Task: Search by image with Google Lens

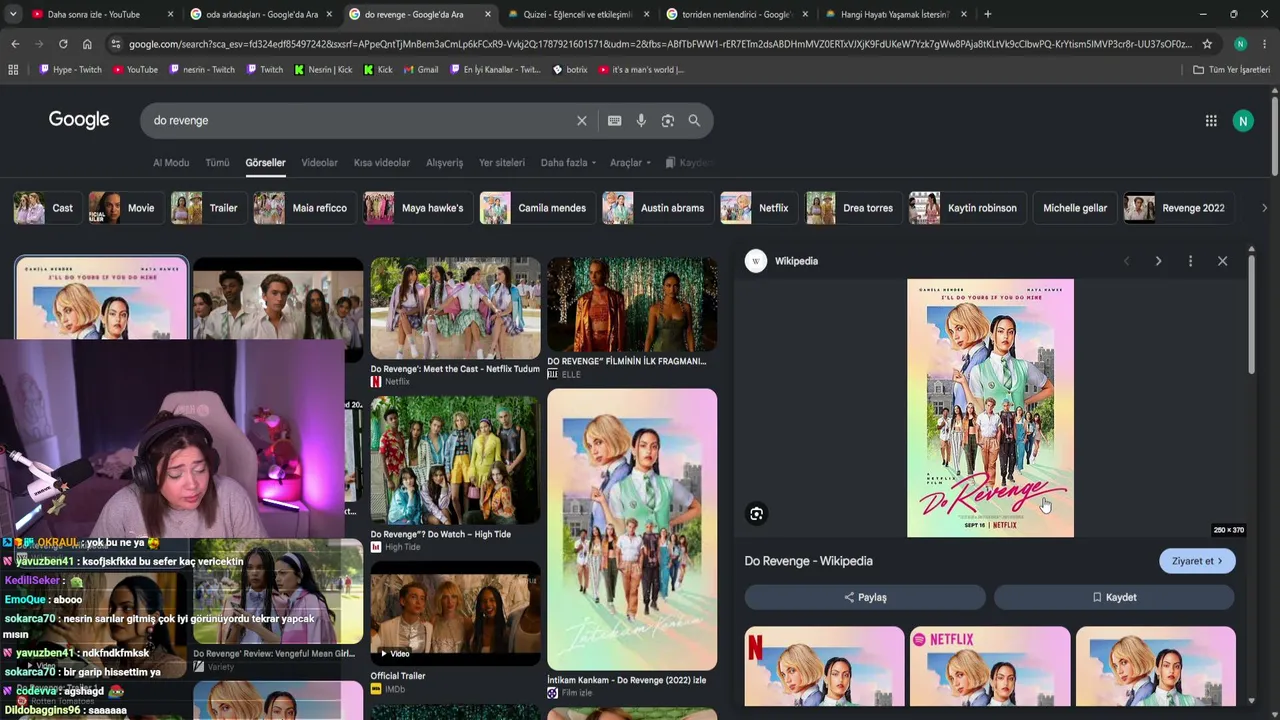Action: (x=667, y=121)
